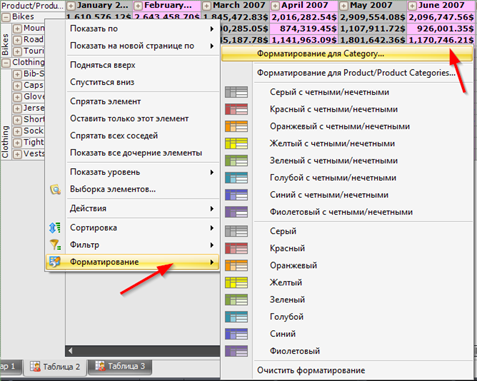Viewport: 477px width, 381px height.
Task: Click the plain blue style icon next to Синий
Action: pos(236,334)
